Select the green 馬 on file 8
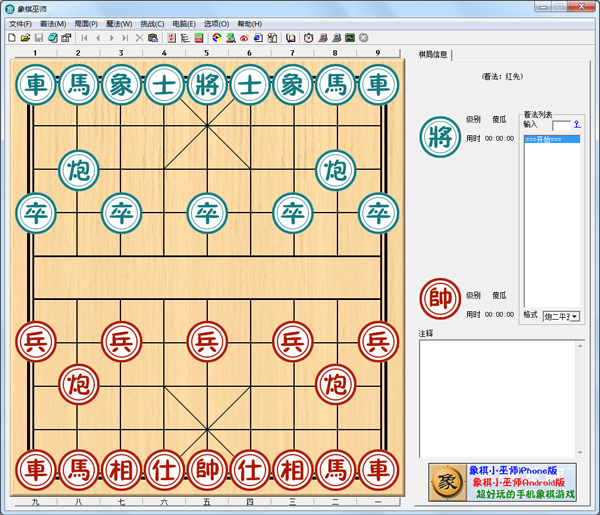The image size is (600, 515). click(x=336, y=85)
